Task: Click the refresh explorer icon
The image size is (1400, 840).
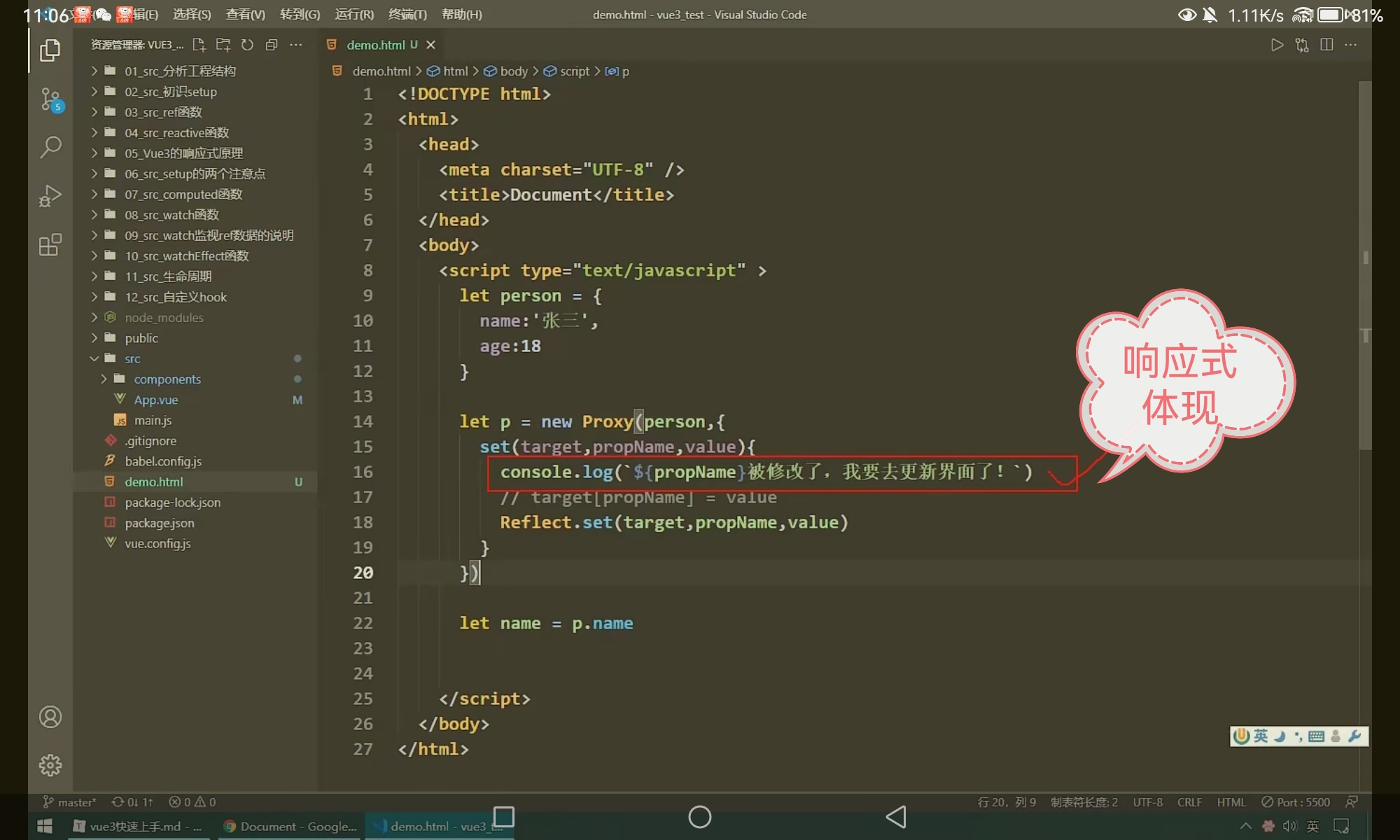Action: (x=247, y=45)
